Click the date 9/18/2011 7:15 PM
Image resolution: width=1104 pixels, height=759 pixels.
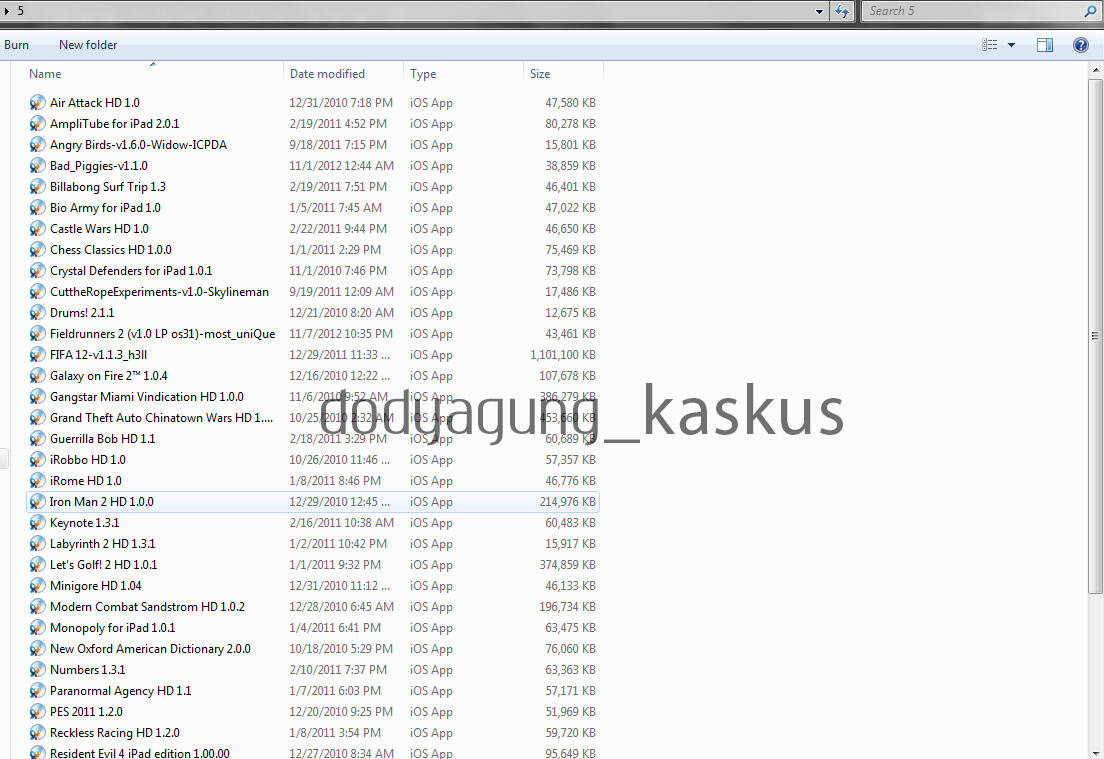(x=338, y=145)
